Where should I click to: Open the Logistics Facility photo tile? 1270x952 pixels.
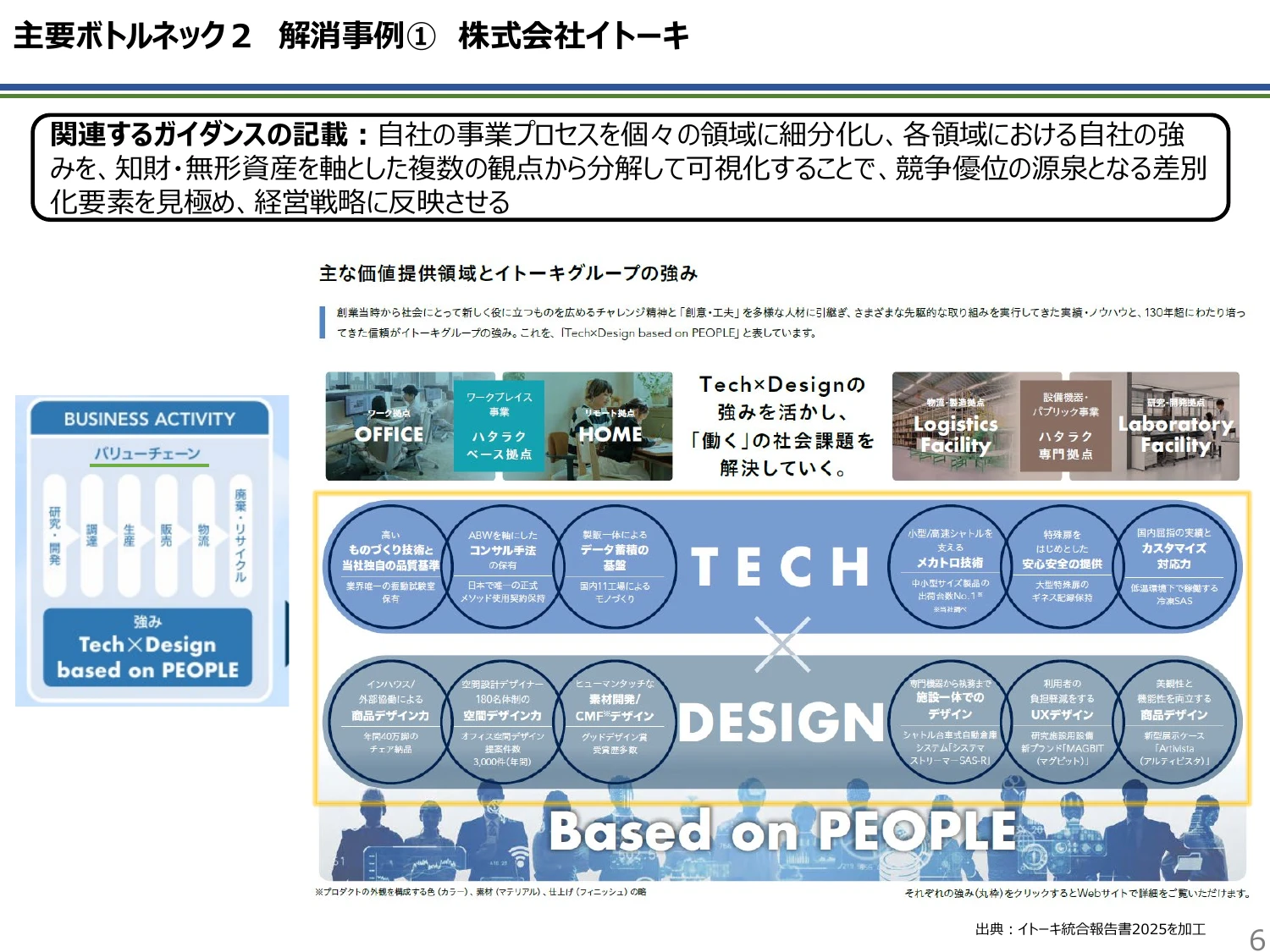955,426
